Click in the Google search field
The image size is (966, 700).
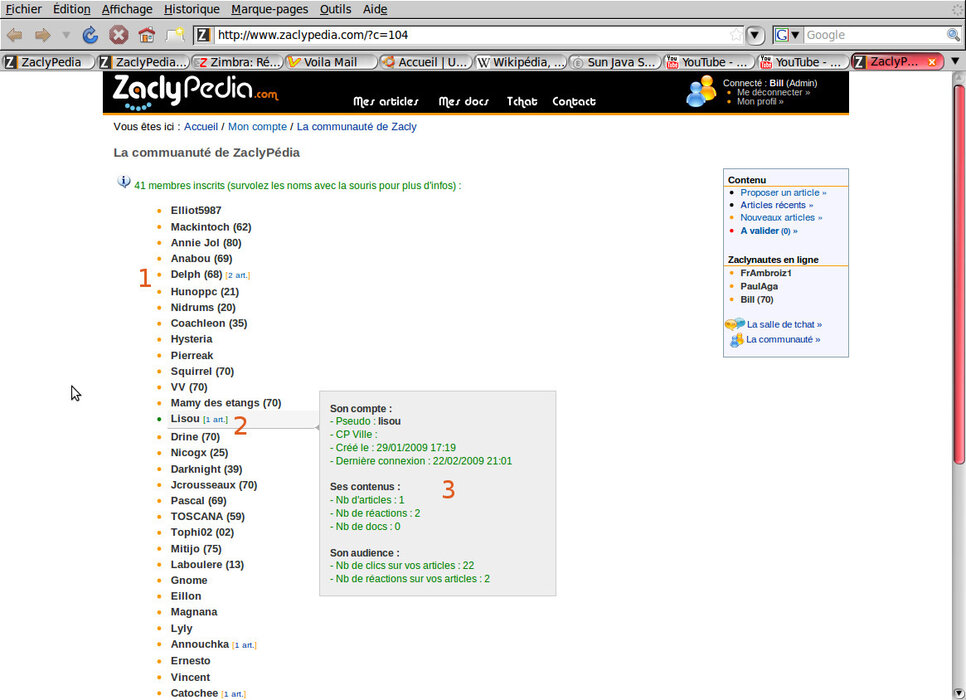(x=873, y=35)
